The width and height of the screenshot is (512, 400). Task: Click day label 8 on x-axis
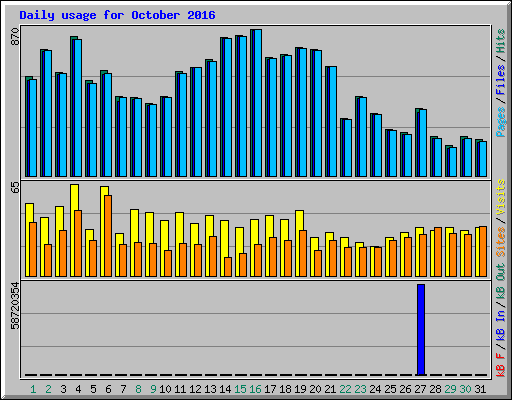pos(138,389)
